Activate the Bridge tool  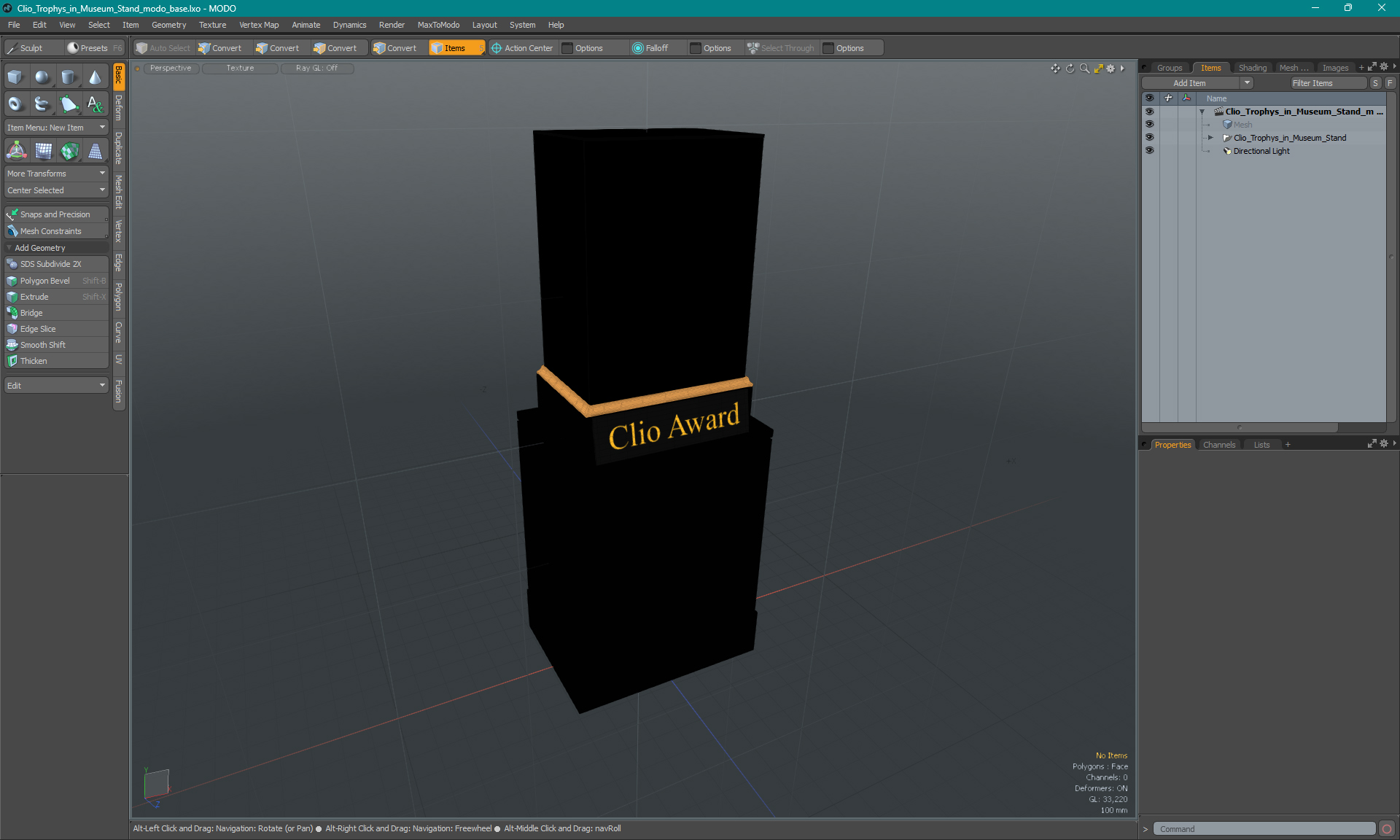57,313
